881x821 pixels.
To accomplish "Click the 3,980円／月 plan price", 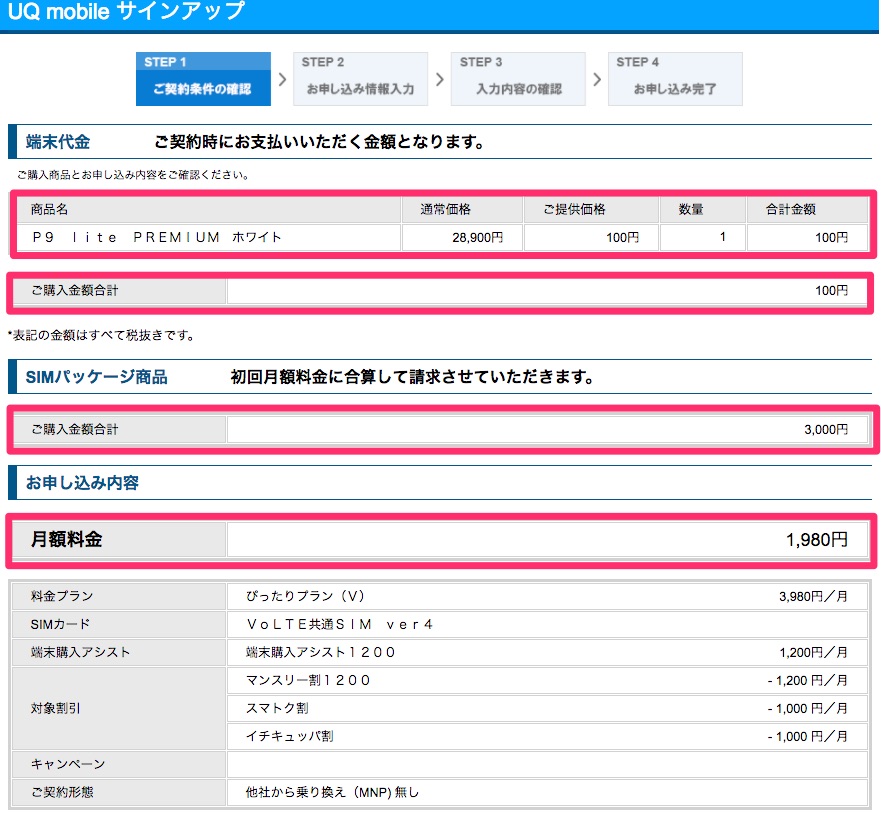I will pos(813,596).
